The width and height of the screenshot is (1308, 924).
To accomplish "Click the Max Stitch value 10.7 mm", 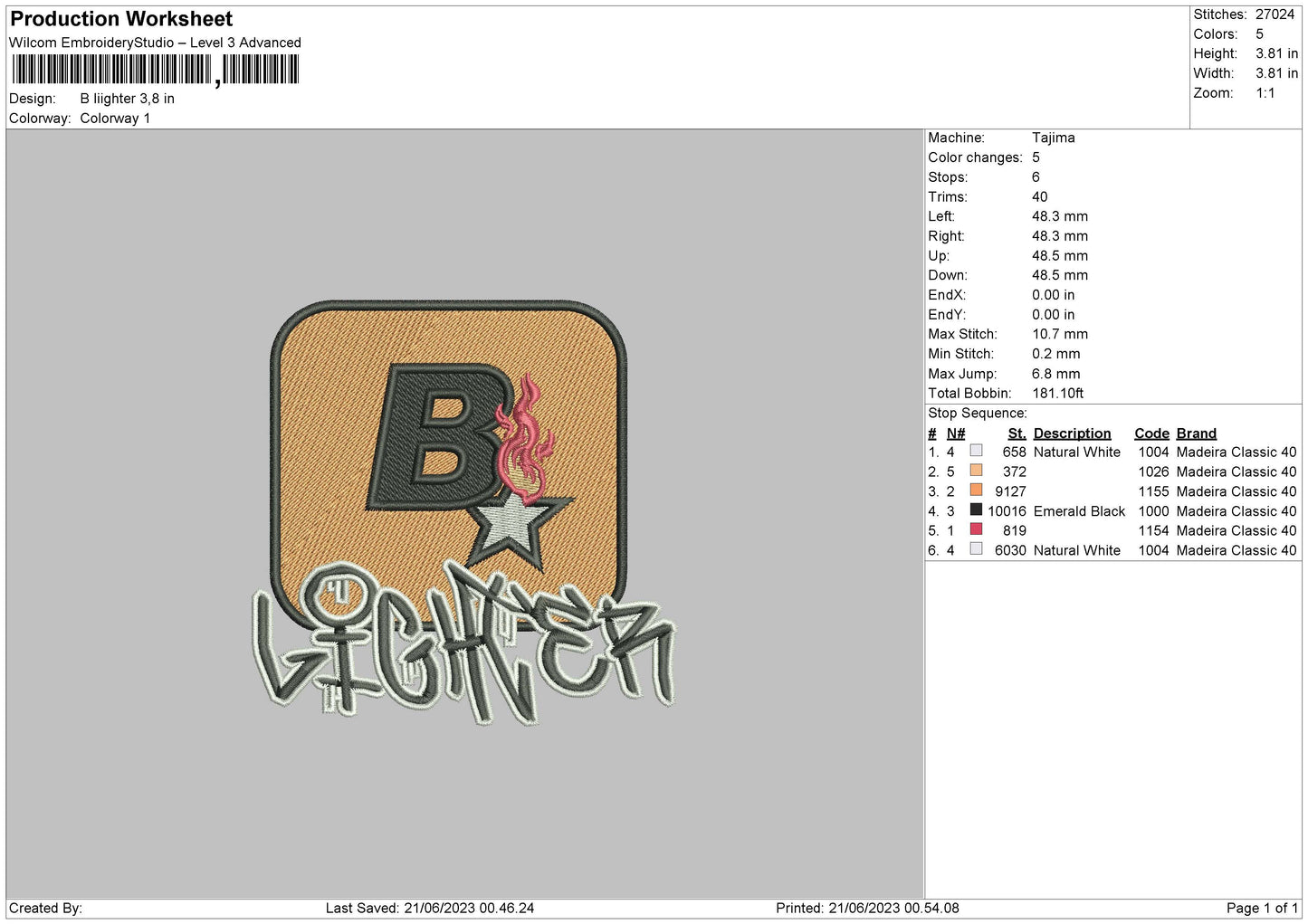I will (1060, 334).
